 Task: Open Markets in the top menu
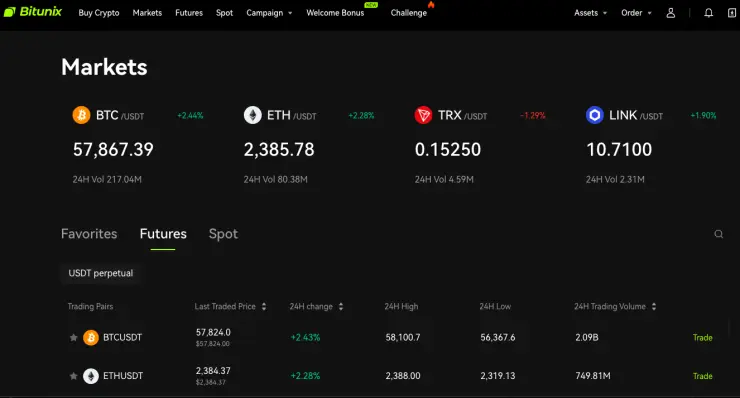147,13
